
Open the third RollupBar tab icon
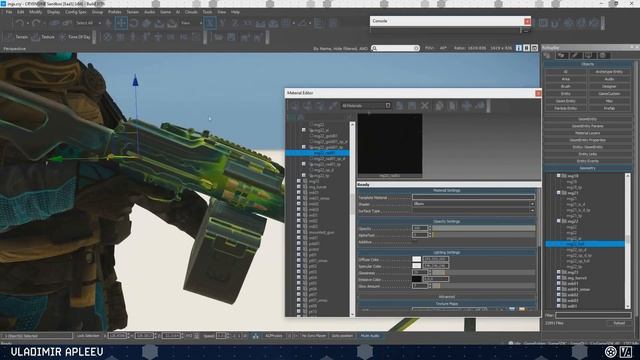575,56
